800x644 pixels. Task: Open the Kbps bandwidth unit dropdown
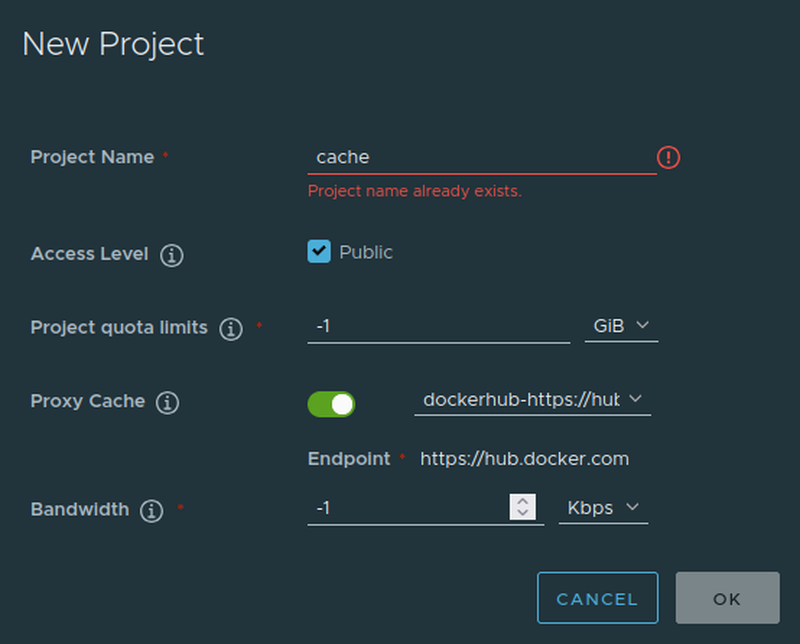pos(602,508)
